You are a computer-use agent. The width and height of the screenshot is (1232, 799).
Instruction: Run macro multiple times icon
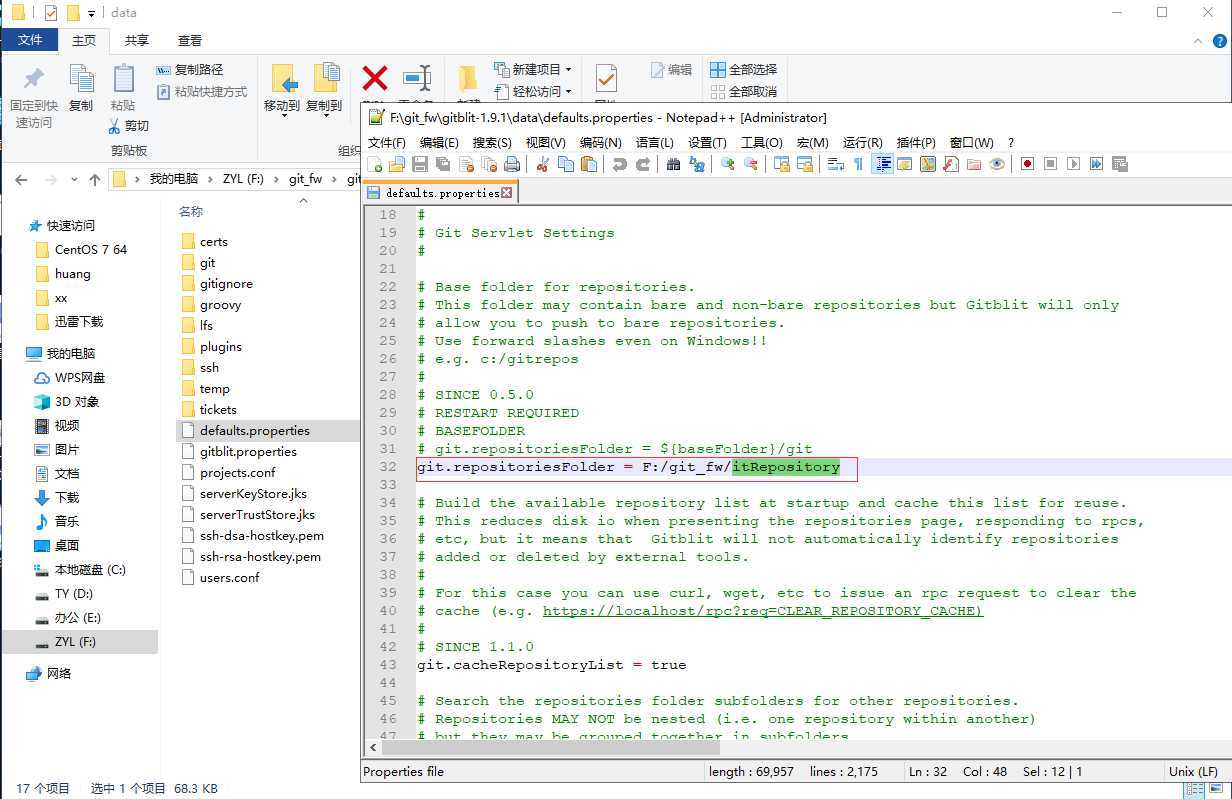pyautogui.click(x=1096, y=164)
